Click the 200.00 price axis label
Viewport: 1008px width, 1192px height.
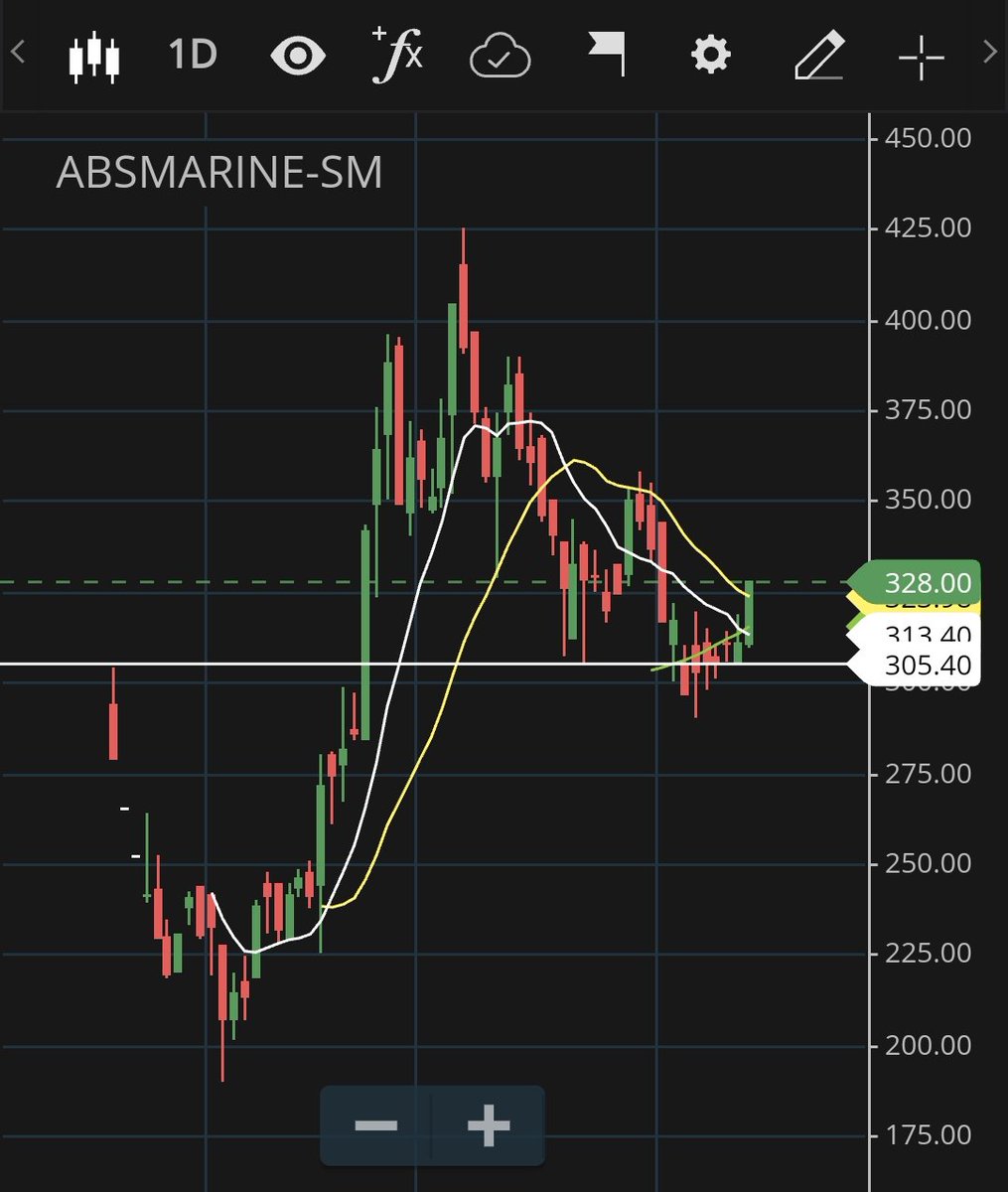[928, 1045]
